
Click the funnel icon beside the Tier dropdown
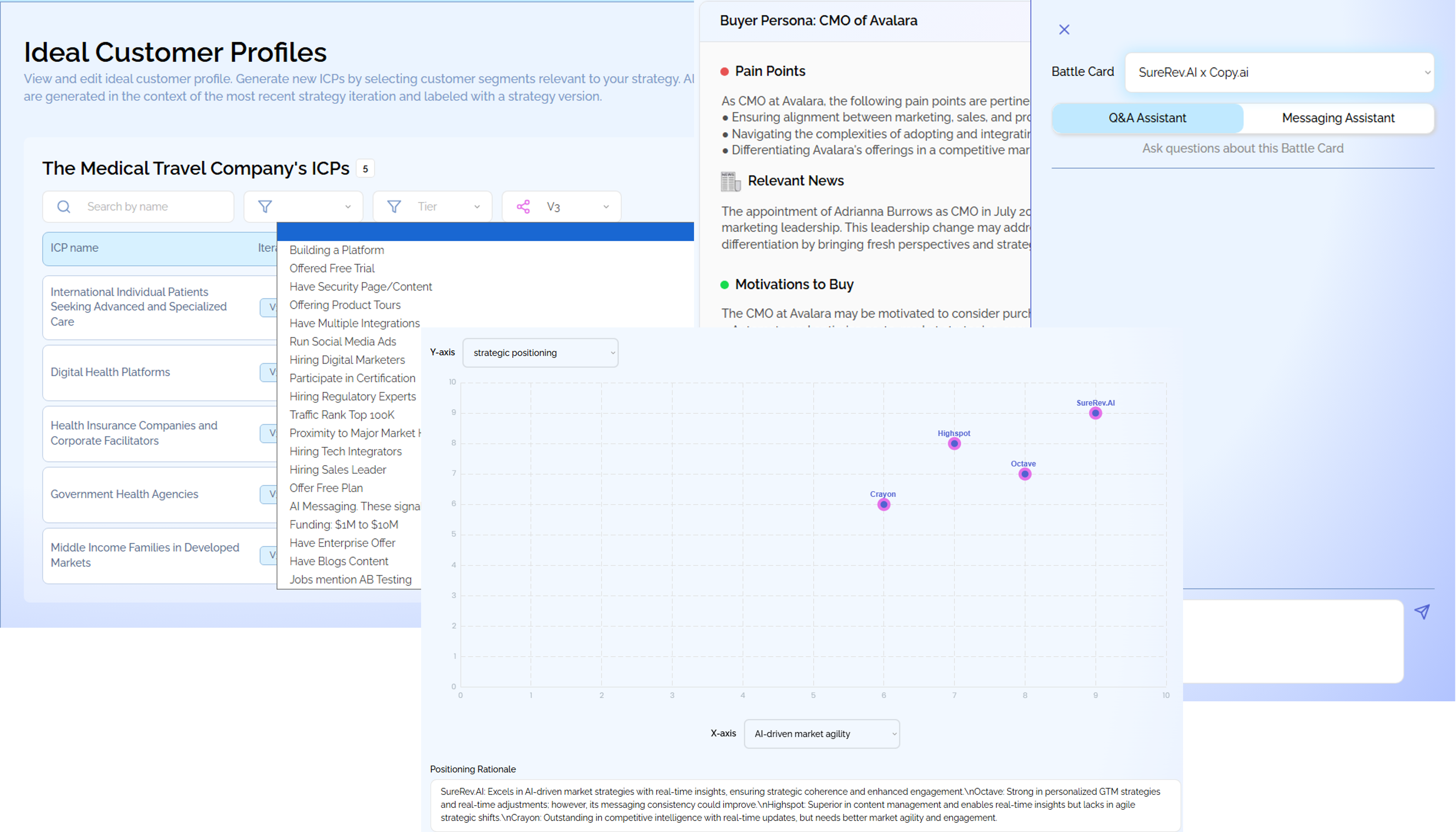point(394,206)
